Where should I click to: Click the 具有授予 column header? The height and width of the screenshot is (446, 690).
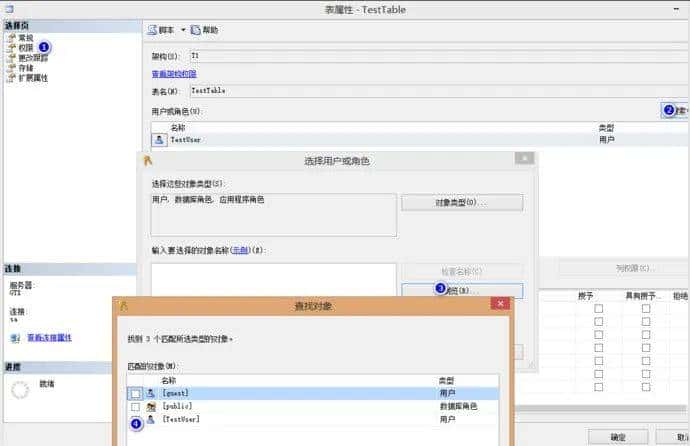click(641, 296)
